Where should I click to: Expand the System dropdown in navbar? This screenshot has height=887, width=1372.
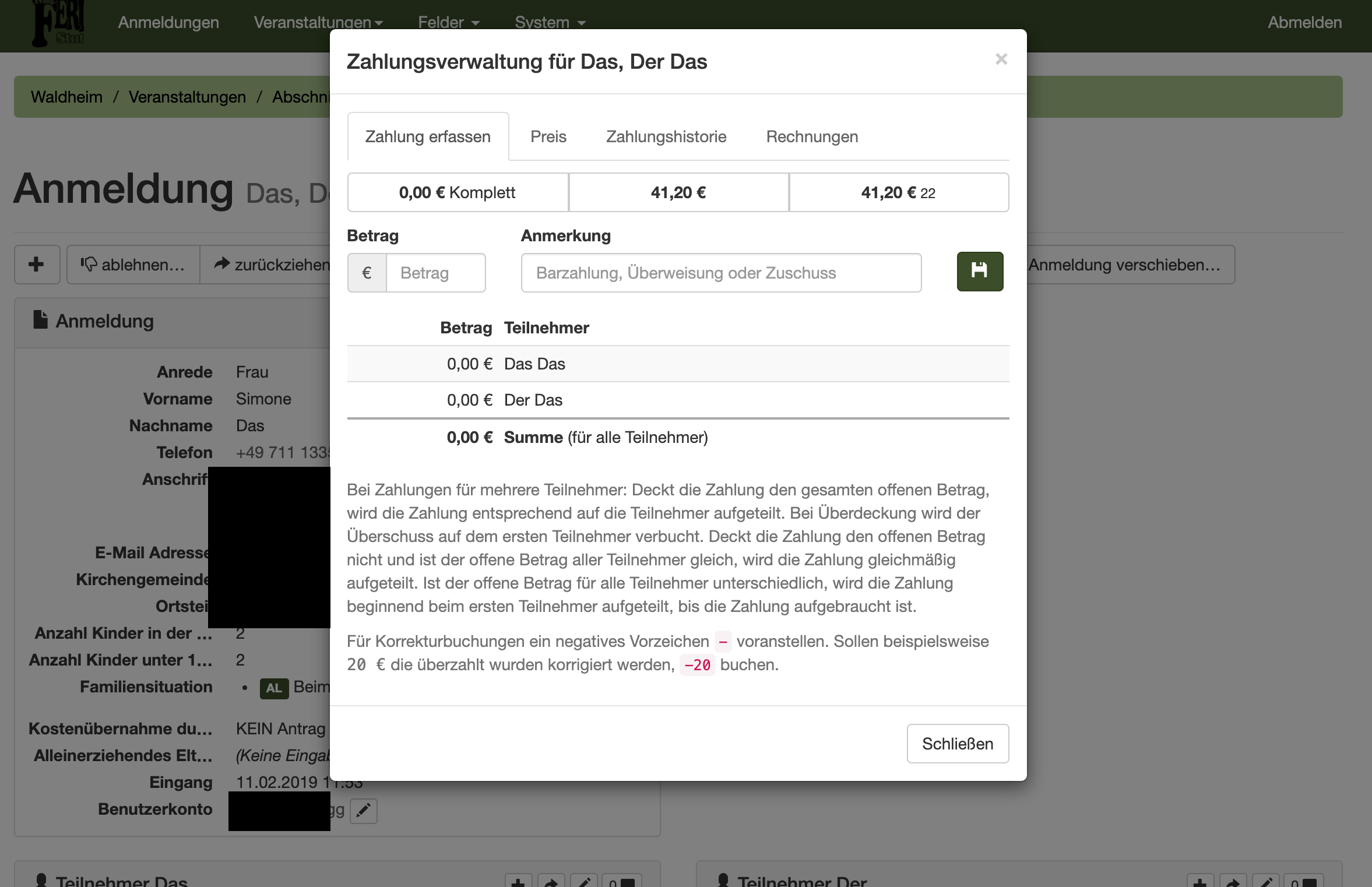pyautogui.click(x=550, y=23)
